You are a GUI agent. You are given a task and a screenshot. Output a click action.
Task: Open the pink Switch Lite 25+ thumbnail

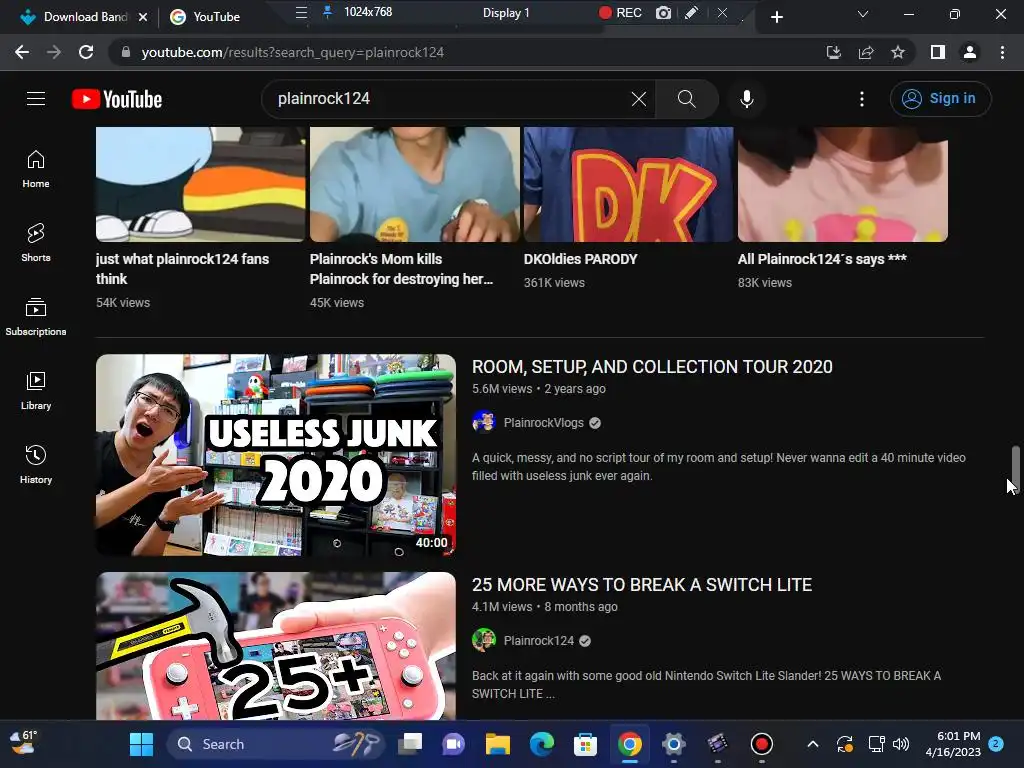click(x=276, y=646)
